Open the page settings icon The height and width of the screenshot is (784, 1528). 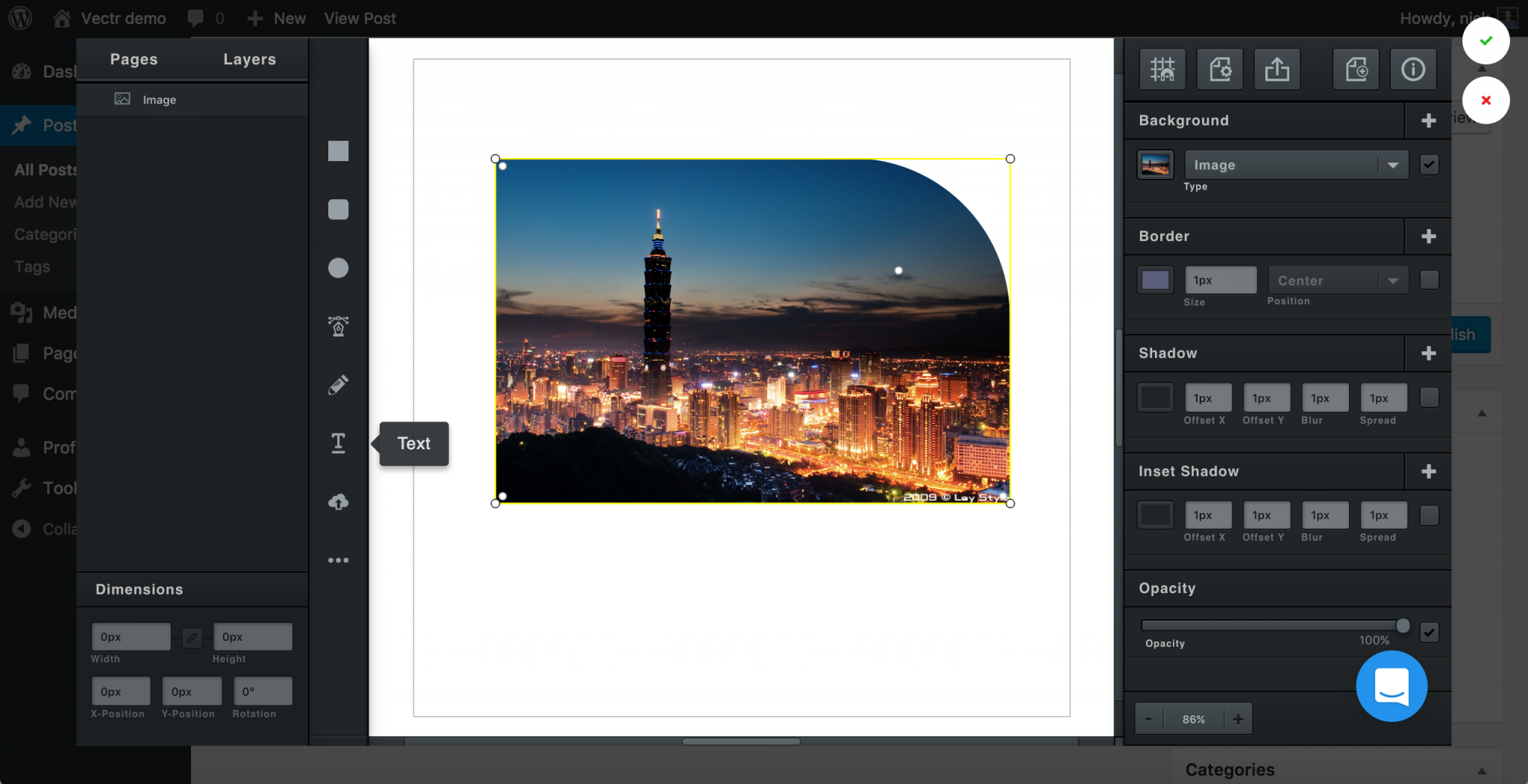point(1219,69)
